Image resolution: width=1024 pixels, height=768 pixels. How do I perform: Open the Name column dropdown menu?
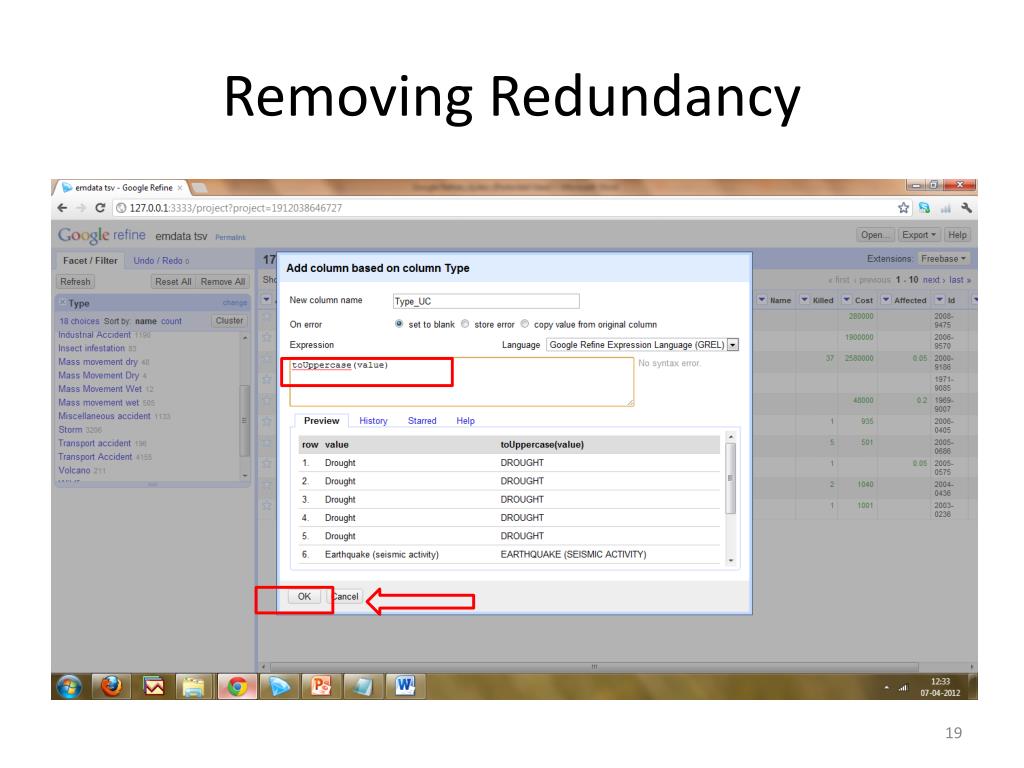(x=762, y=300)
